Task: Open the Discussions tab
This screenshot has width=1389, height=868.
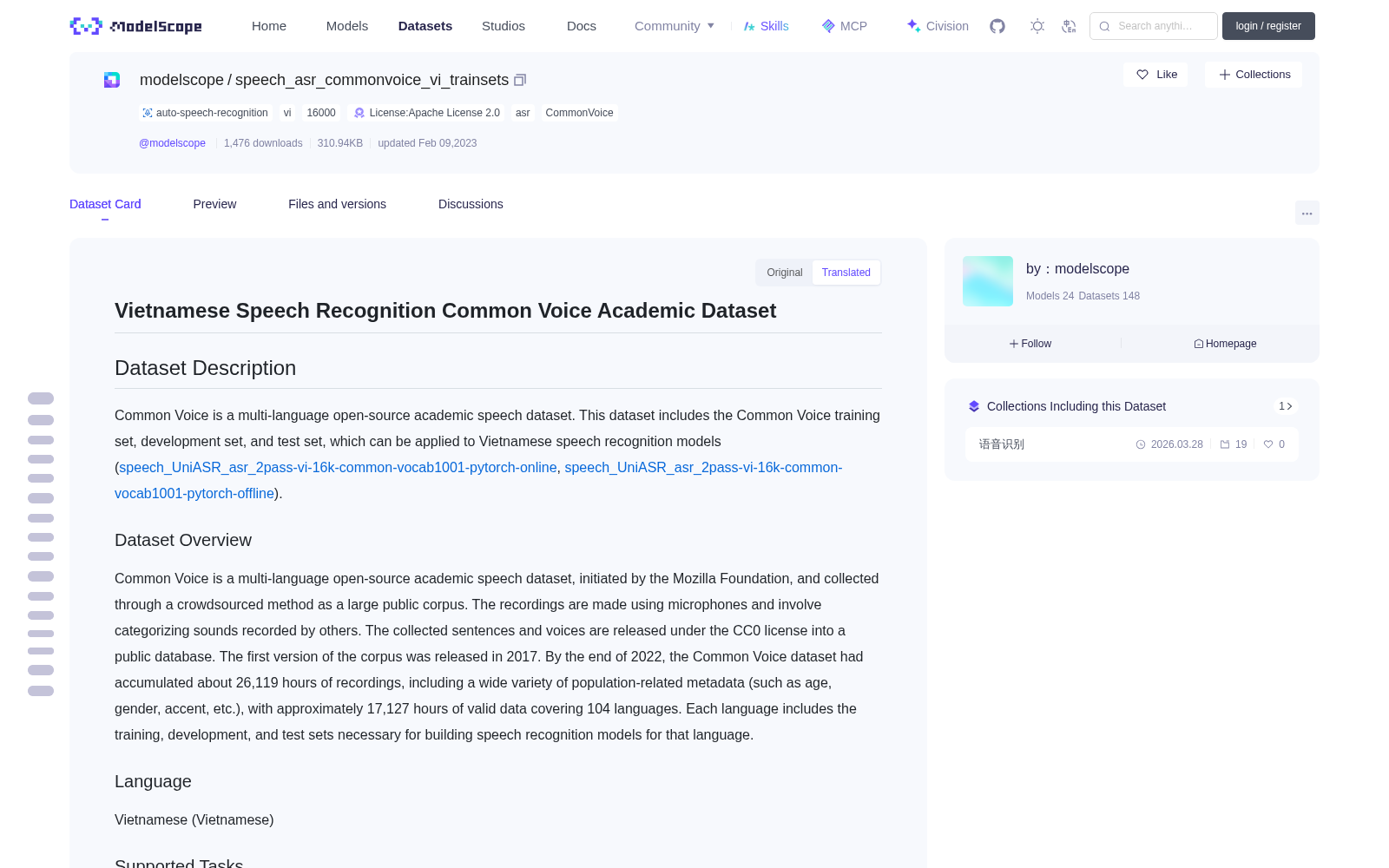Action: tap(471, 204)
